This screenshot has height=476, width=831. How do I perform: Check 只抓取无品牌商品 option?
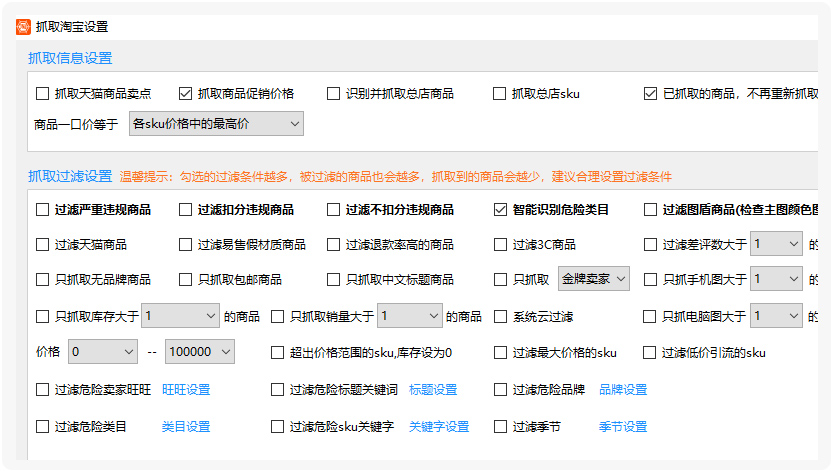[42, 279]
